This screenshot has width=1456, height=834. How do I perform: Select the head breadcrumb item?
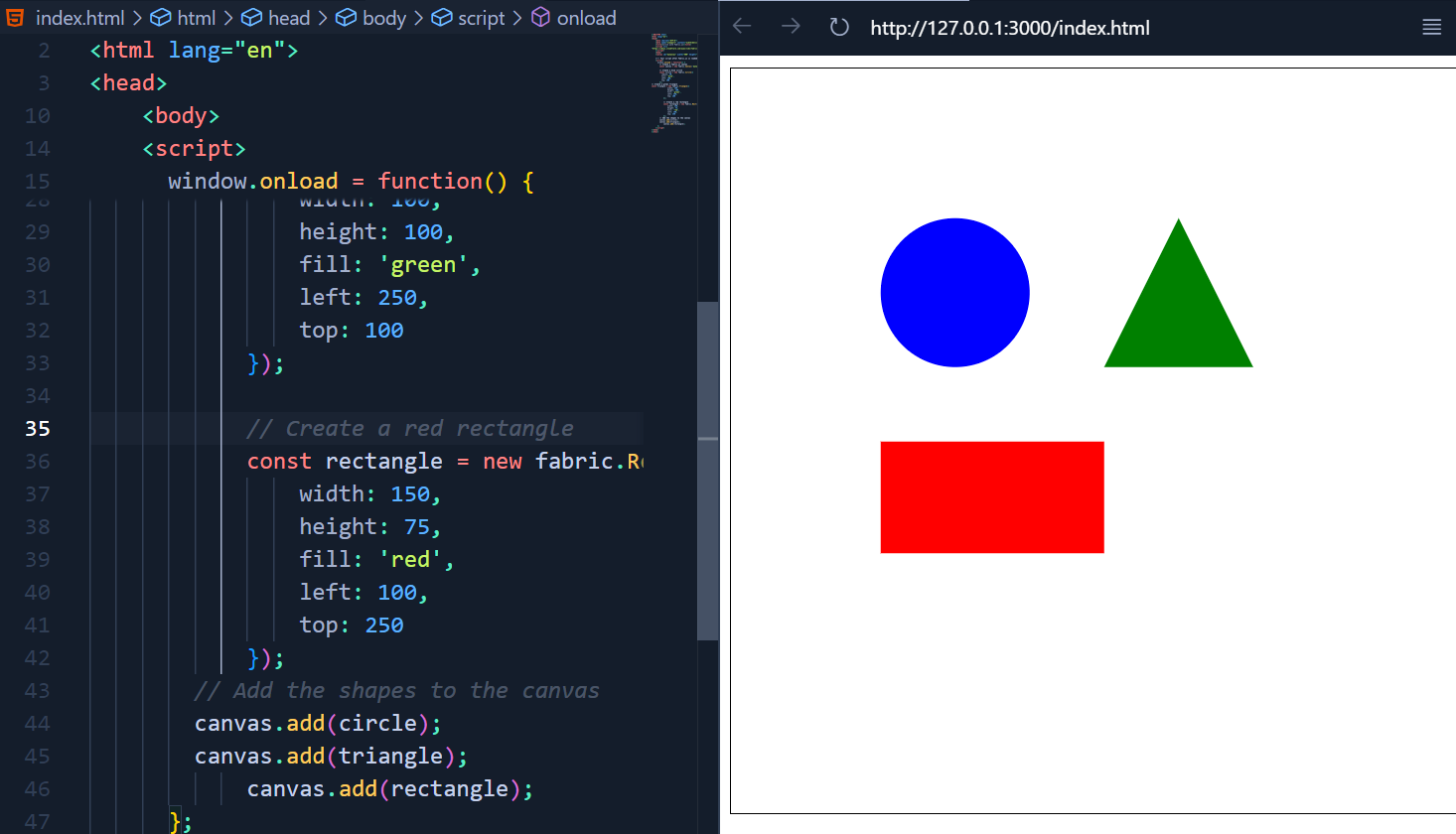289,18
